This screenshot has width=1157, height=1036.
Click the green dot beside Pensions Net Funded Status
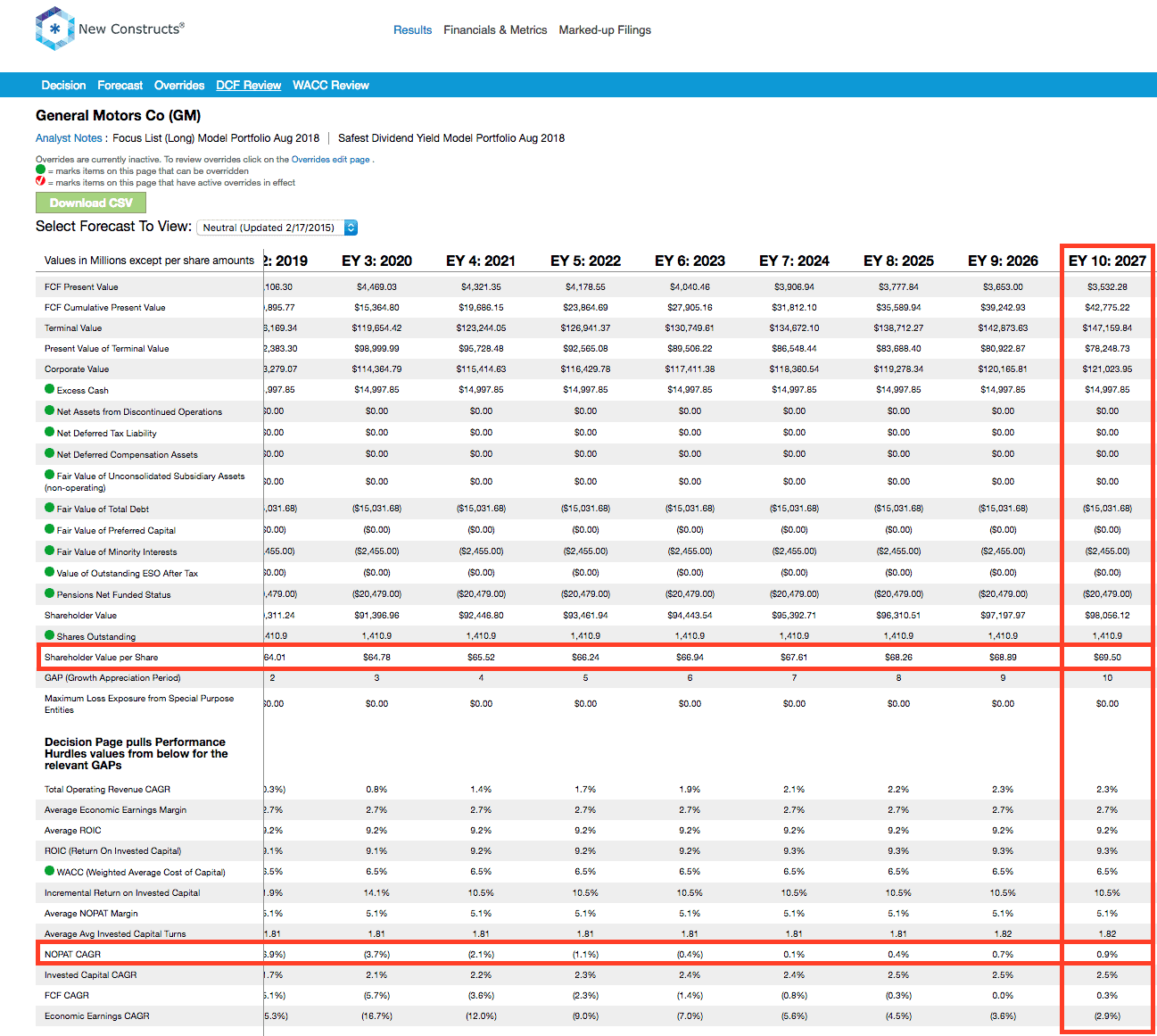[x=50, y=593]
